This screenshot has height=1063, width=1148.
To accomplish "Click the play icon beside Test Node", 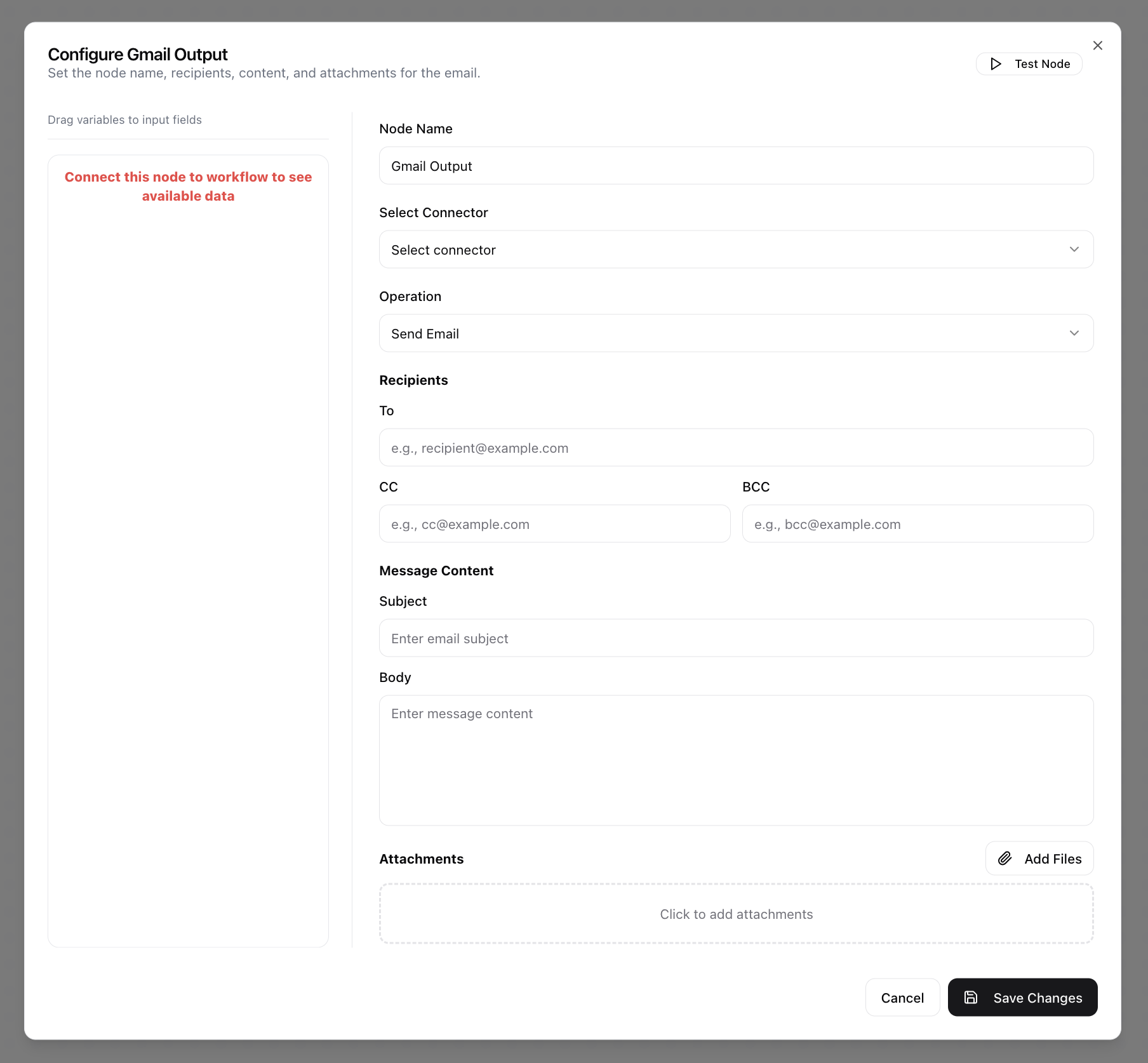I will click(996, 64).
